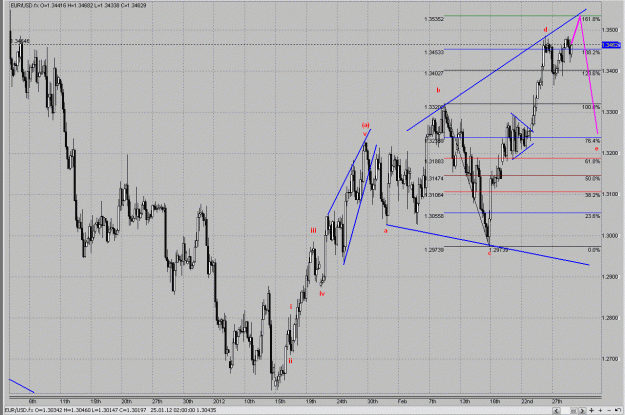Click the 22nd date axis label
This screenshot has height=415, width=625.
(x=527, y=401)
